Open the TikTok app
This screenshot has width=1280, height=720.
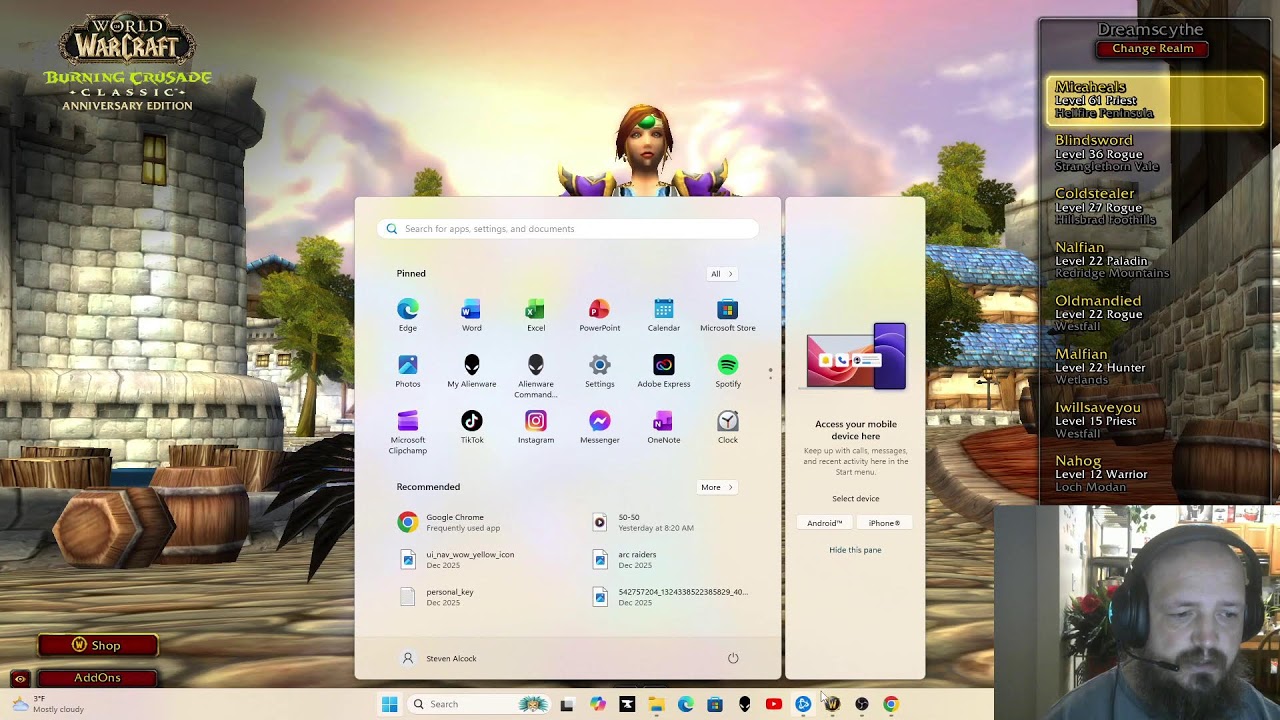click(471, 426)
